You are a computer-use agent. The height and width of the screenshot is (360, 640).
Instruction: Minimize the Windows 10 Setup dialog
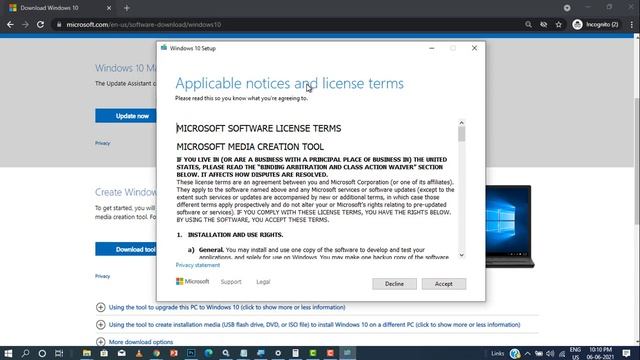(x=431, y=48)
